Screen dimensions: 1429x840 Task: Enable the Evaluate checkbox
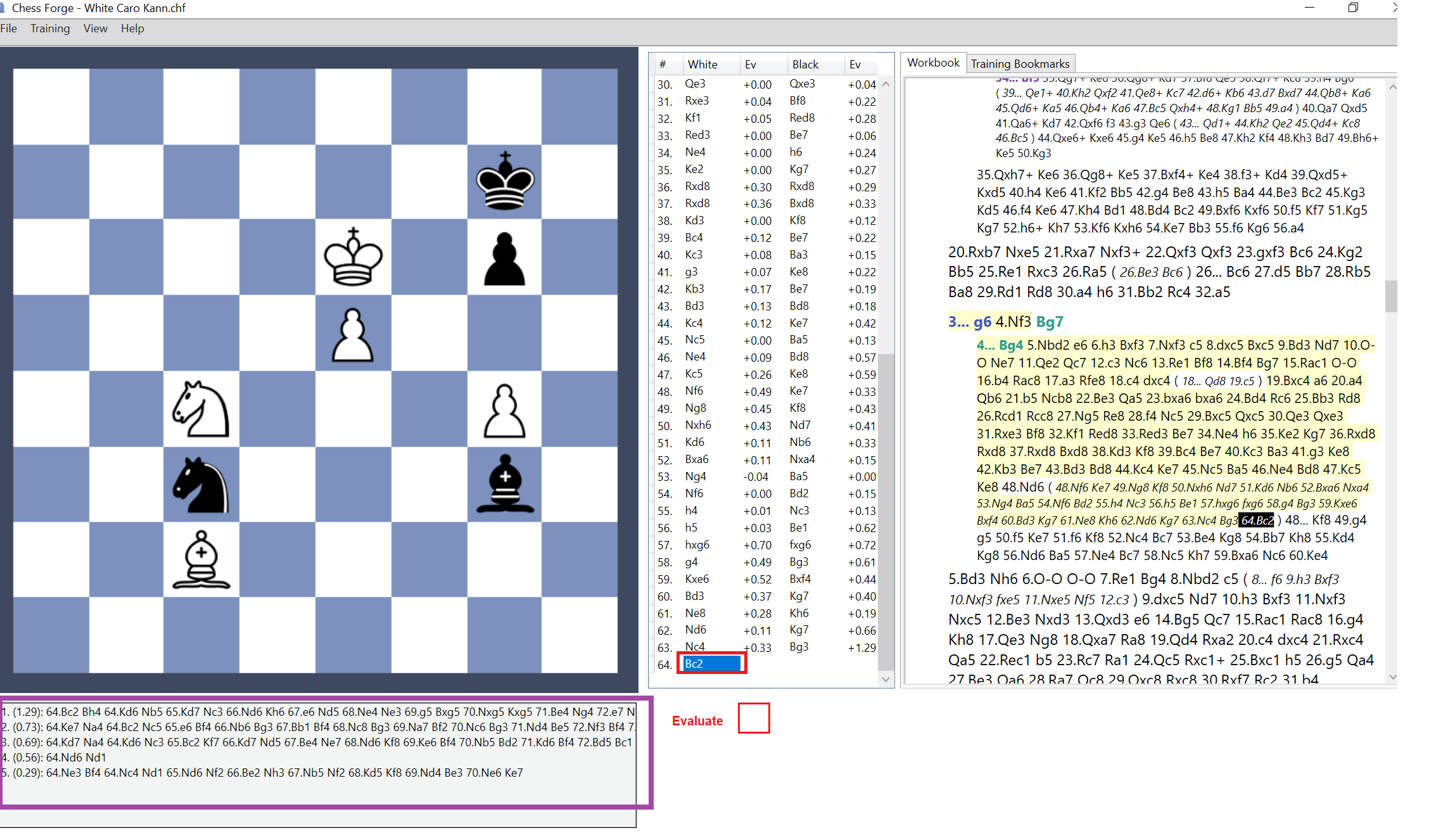(753, 718)
